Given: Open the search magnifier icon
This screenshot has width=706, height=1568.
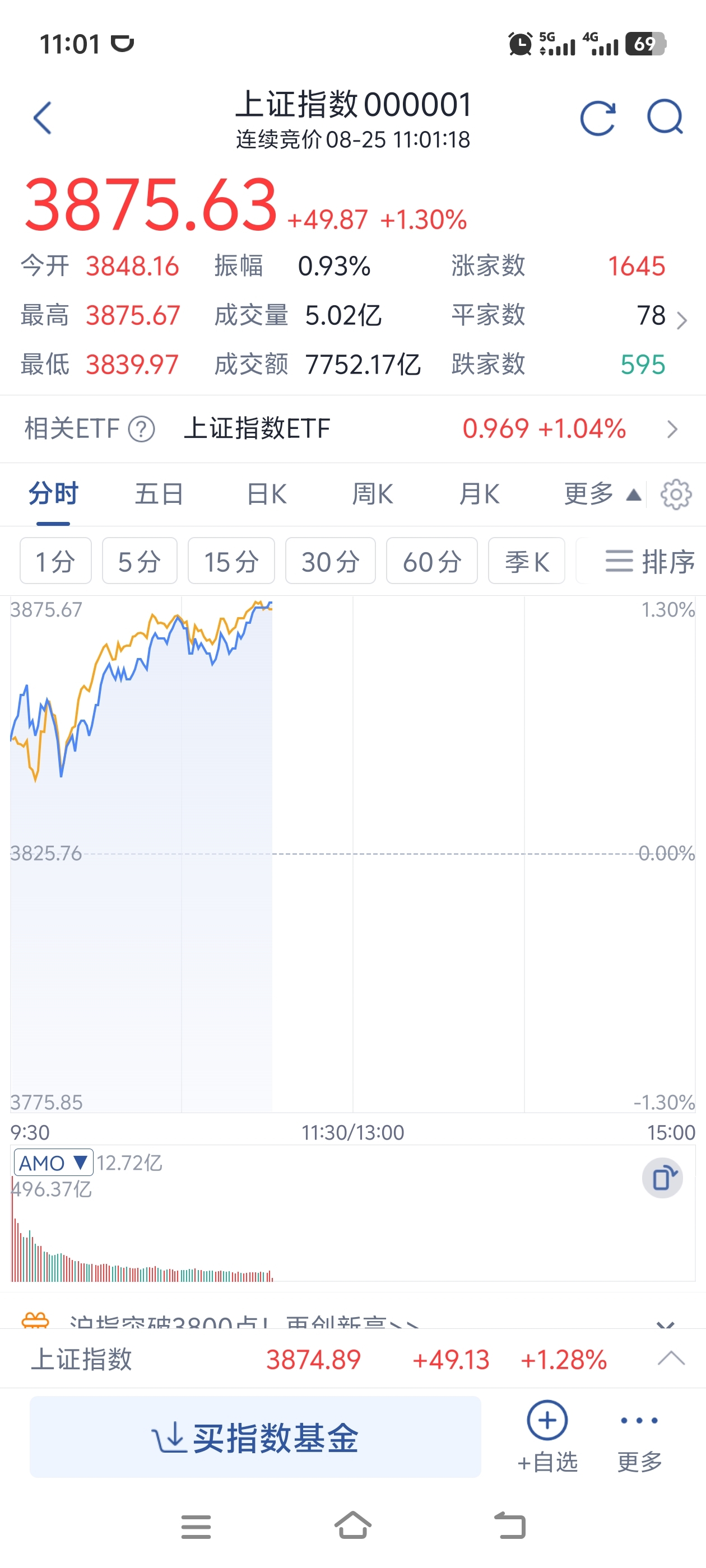Looking at the screenshot, I should click(x=665, y=116).
